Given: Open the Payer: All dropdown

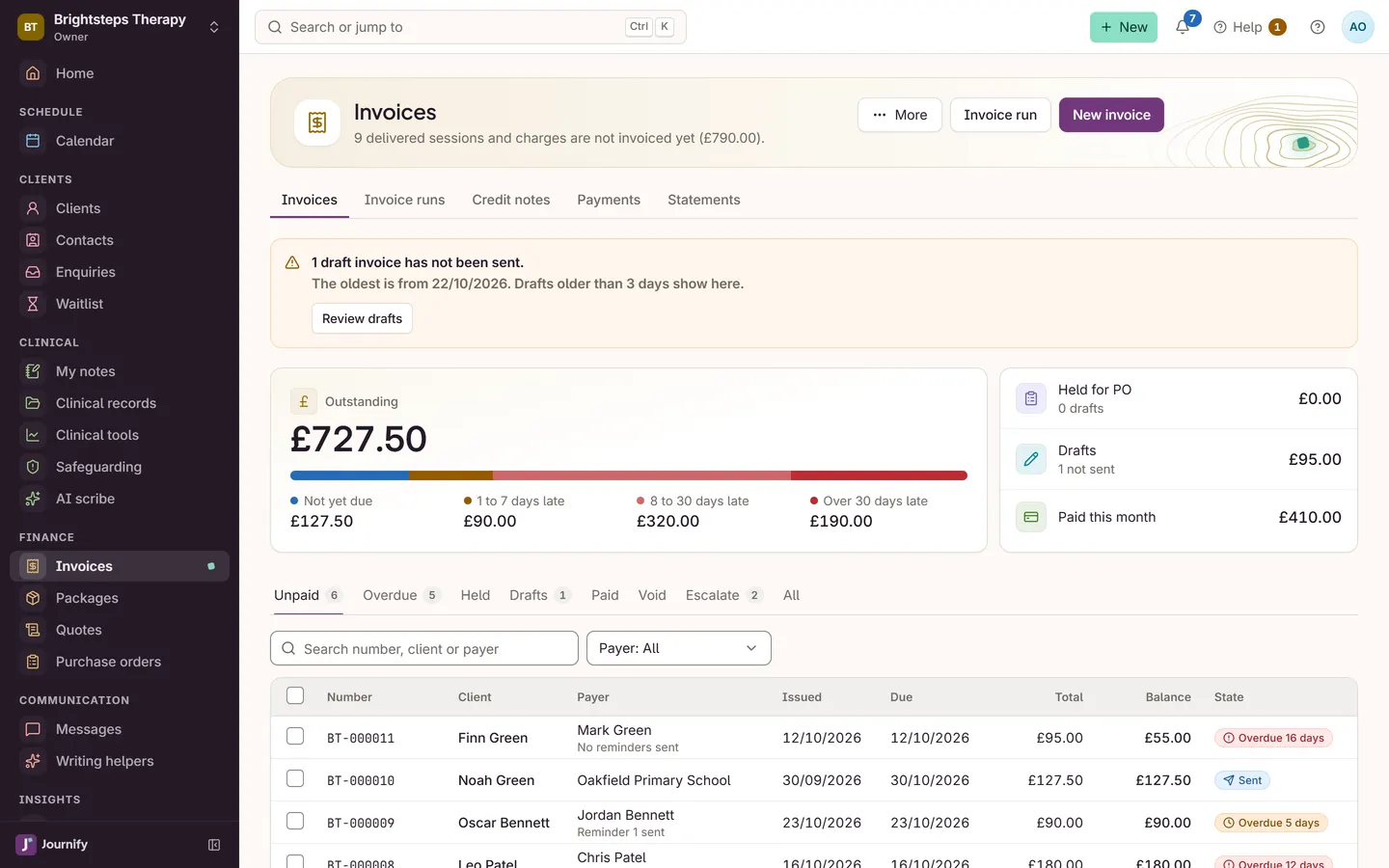Looking at the screenshot, I should point(679,648).
